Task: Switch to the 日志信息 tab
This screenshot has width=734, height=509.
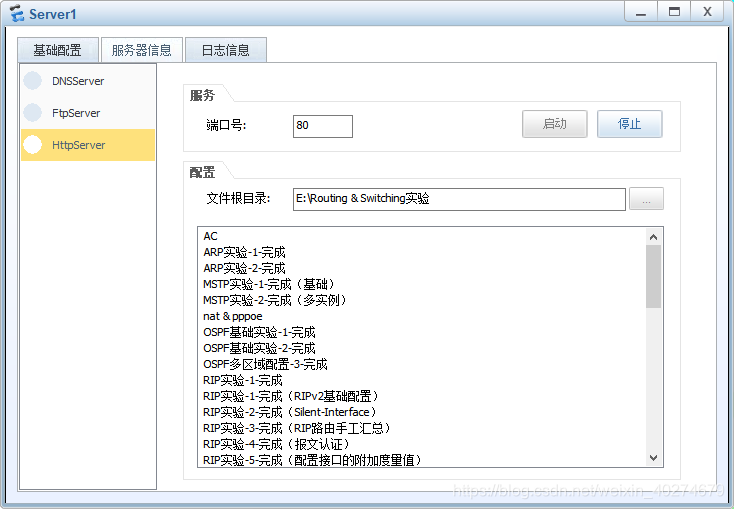Action: point(226,50)
